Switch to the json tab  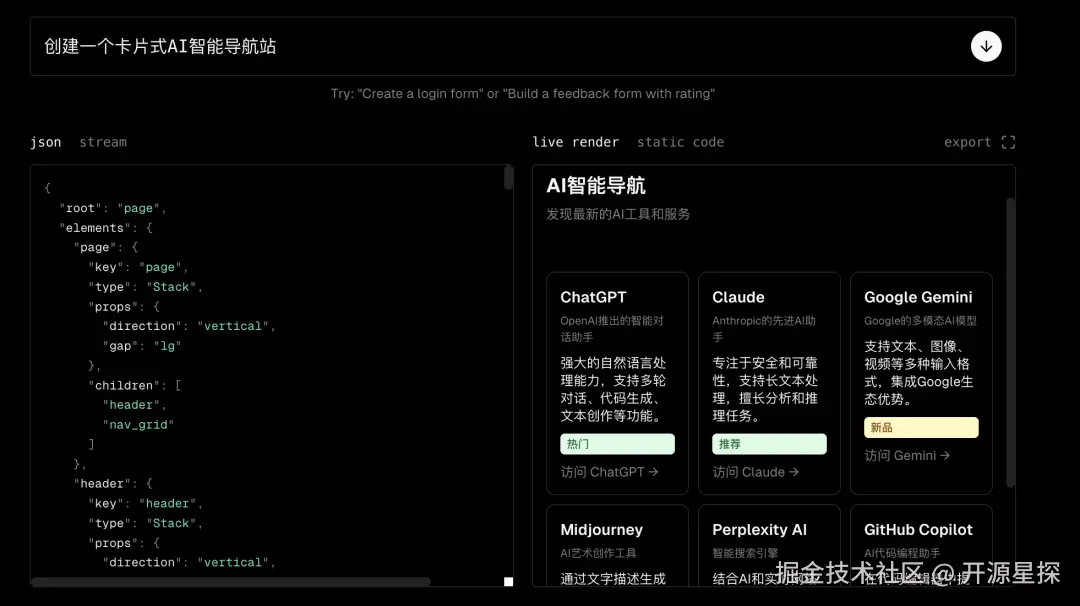coord(45,142)
